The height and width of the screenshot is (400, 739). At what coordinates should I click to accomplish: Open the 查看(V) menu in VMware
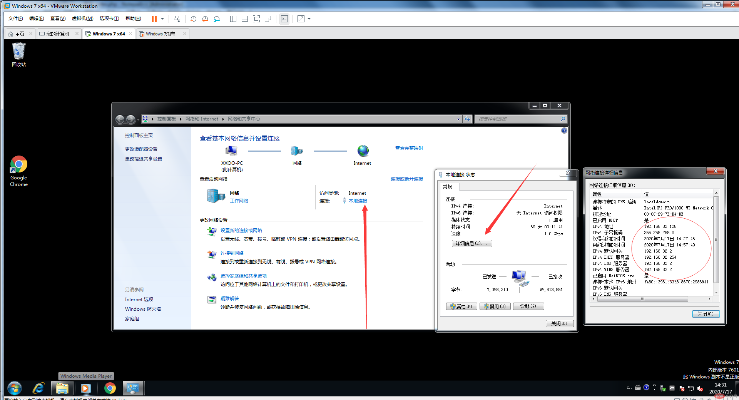click(58, 19)
